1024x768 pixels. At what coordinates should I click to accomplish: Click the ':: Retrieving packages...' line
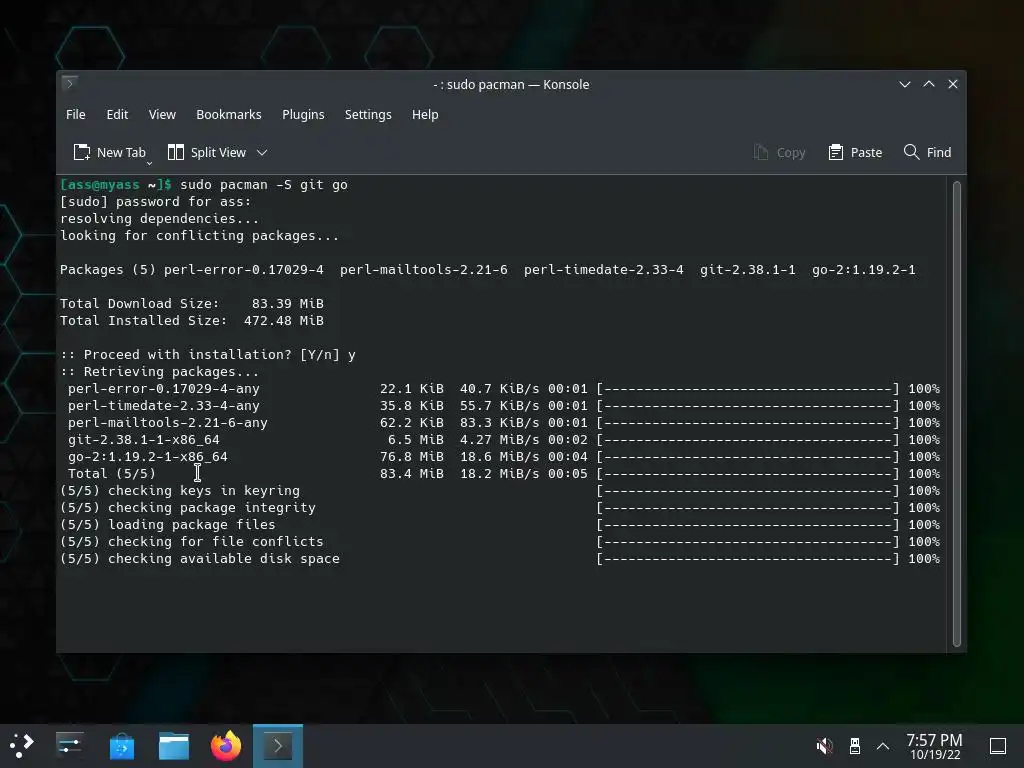[159, 372]
